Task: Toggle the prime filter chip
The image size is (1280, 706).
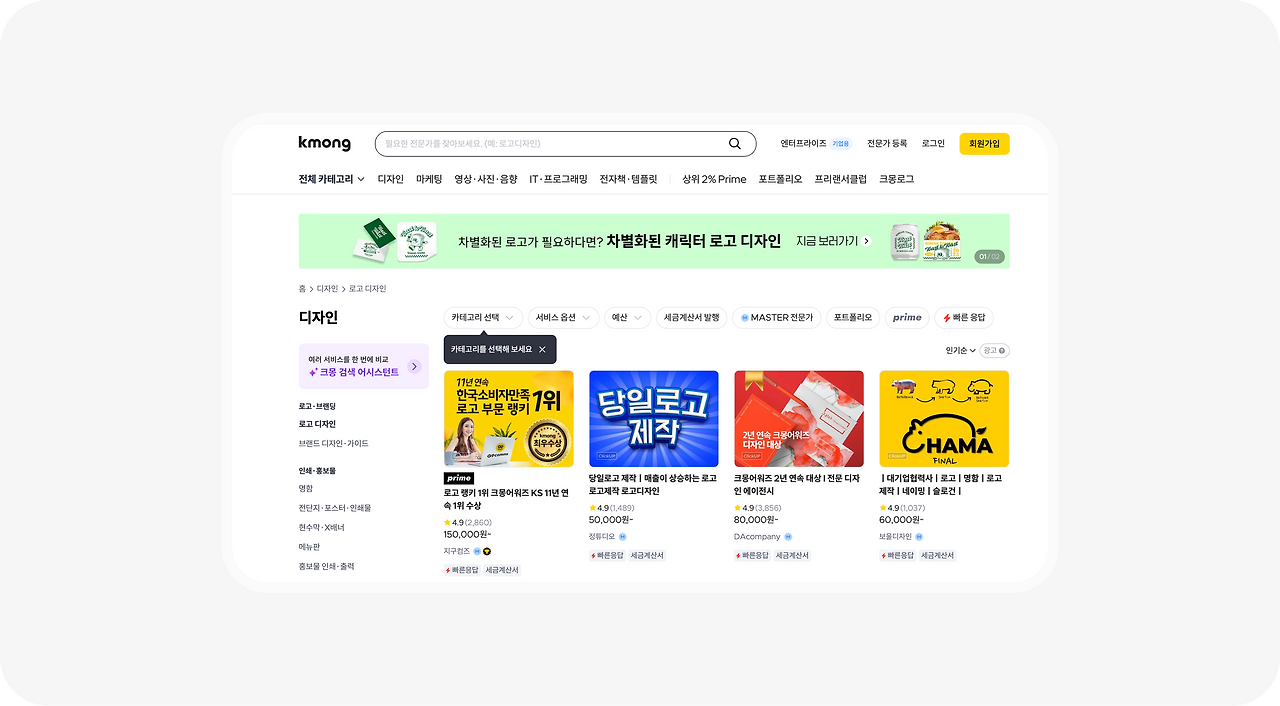Action: click(907, 318)
